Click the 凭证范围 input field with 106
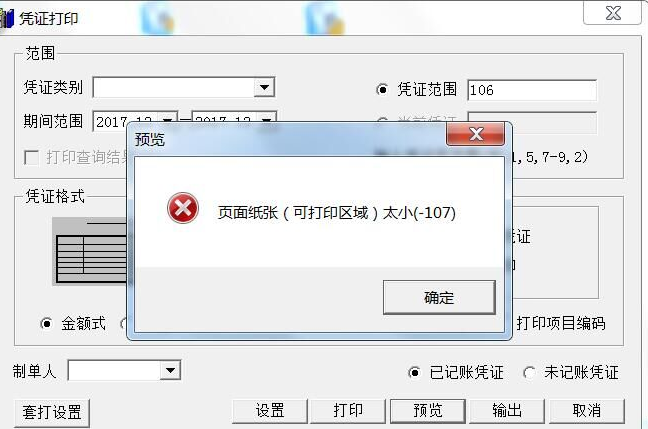 pyautogui.click(x=532, y=90)
